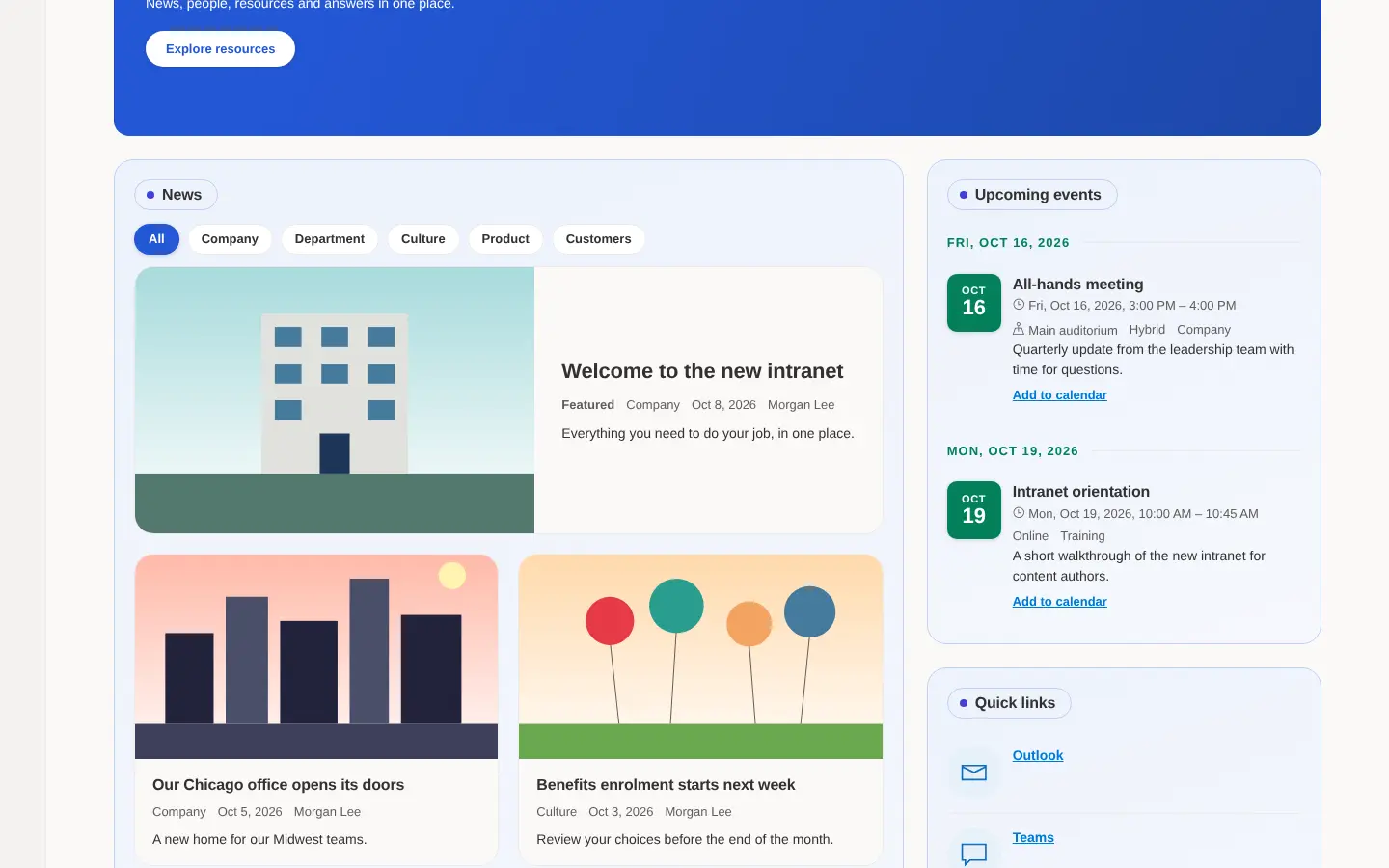The height and width of the screenshot is (868, 1389).
Task: Click the Upcoming events heading
Action: [x=1032, y=195]
